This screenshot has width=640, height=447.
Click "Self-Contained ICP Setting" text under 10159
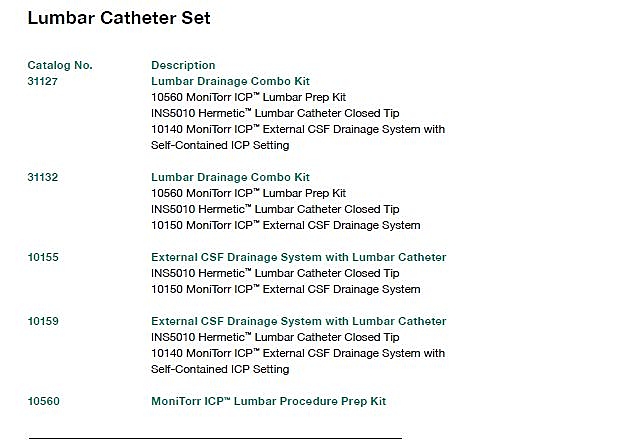(x=220, y=369)
